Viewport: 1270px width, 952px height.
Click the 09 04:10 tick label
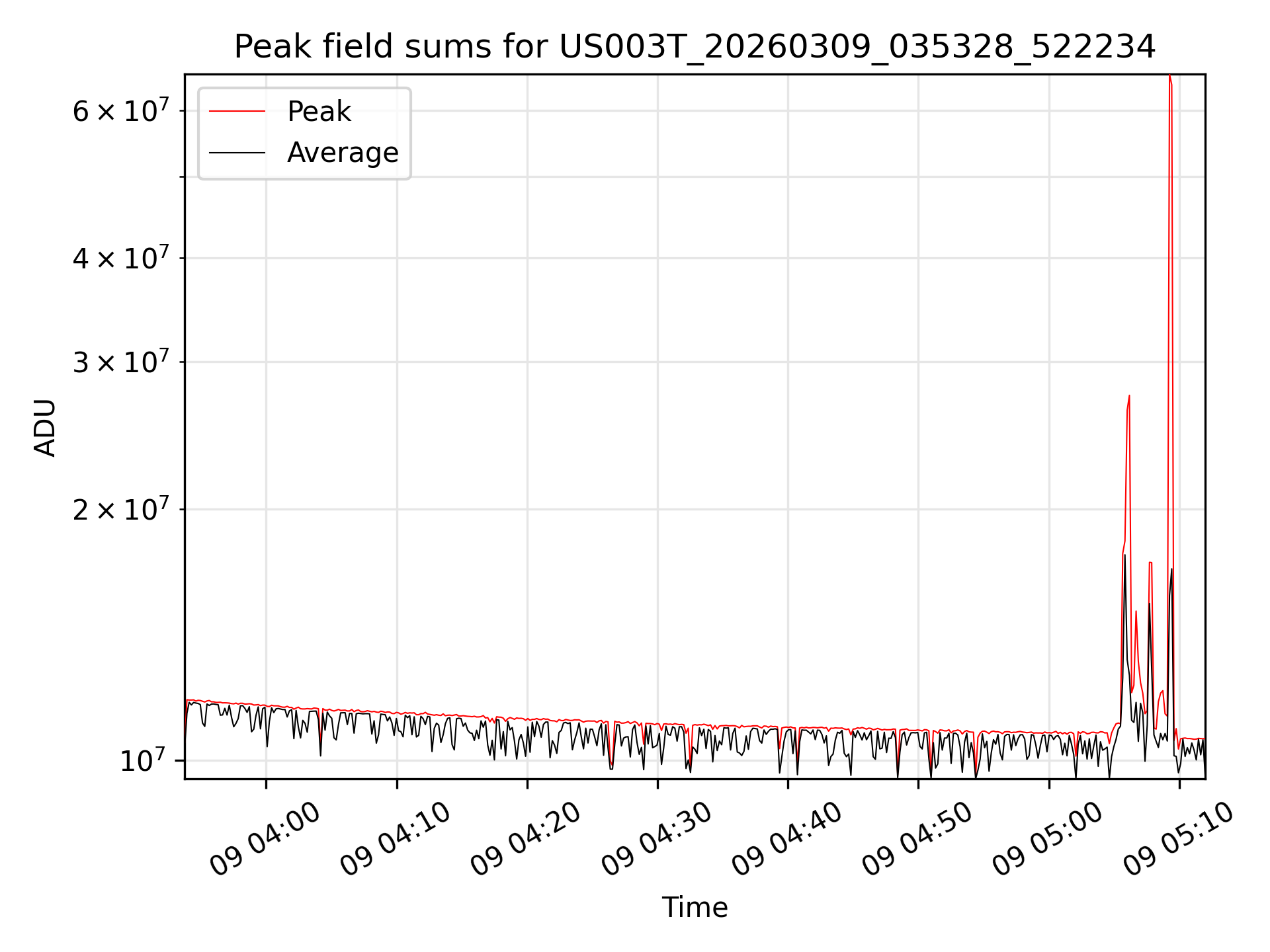[395, 839]
